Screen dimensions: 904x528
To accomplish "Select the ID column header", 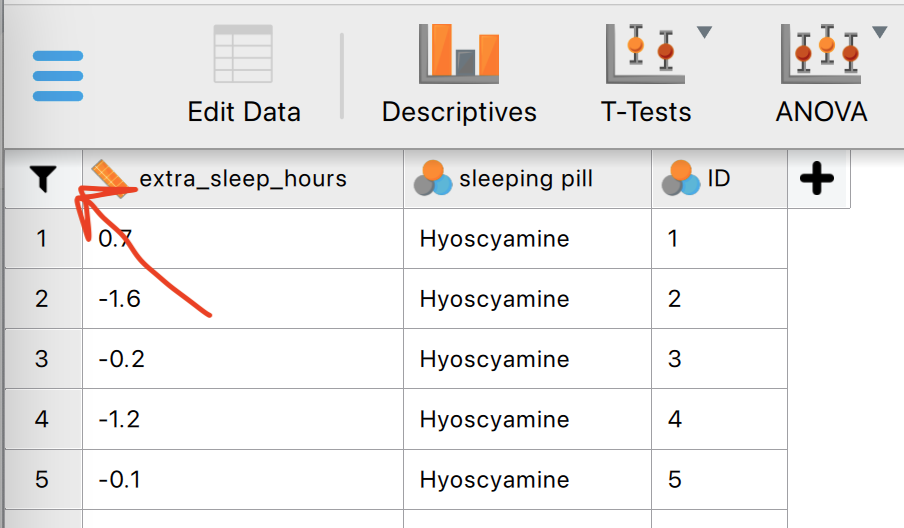I will click(x=720, y=179).
